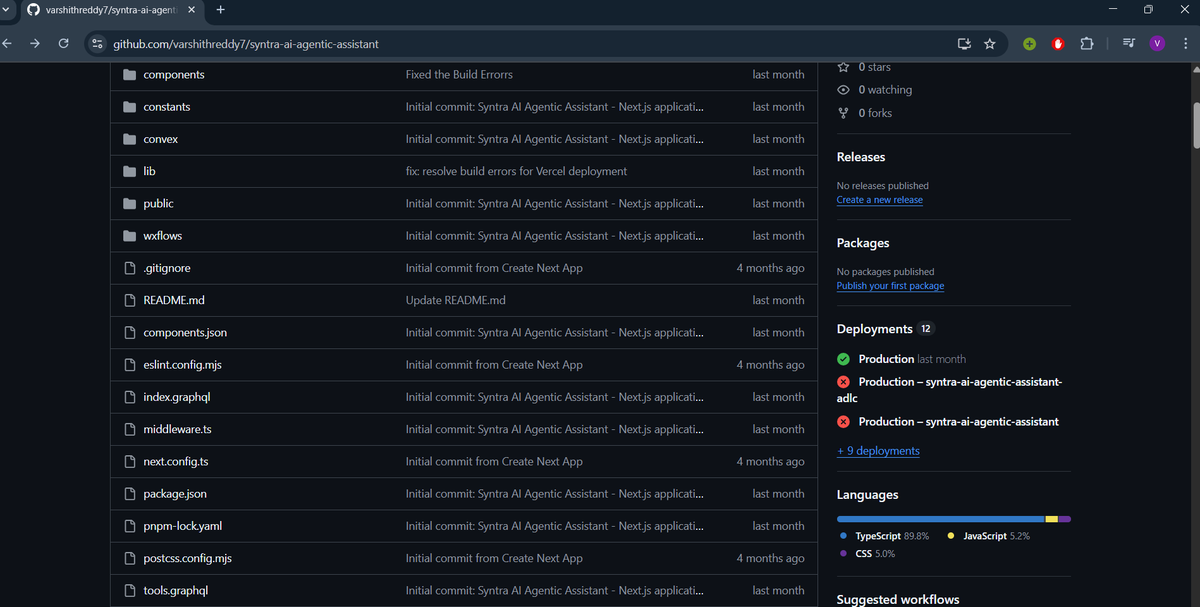Screen dimensions: 1200x607
Task: Open the Chrome profile avatar V
Action: tap(1157, 44)
